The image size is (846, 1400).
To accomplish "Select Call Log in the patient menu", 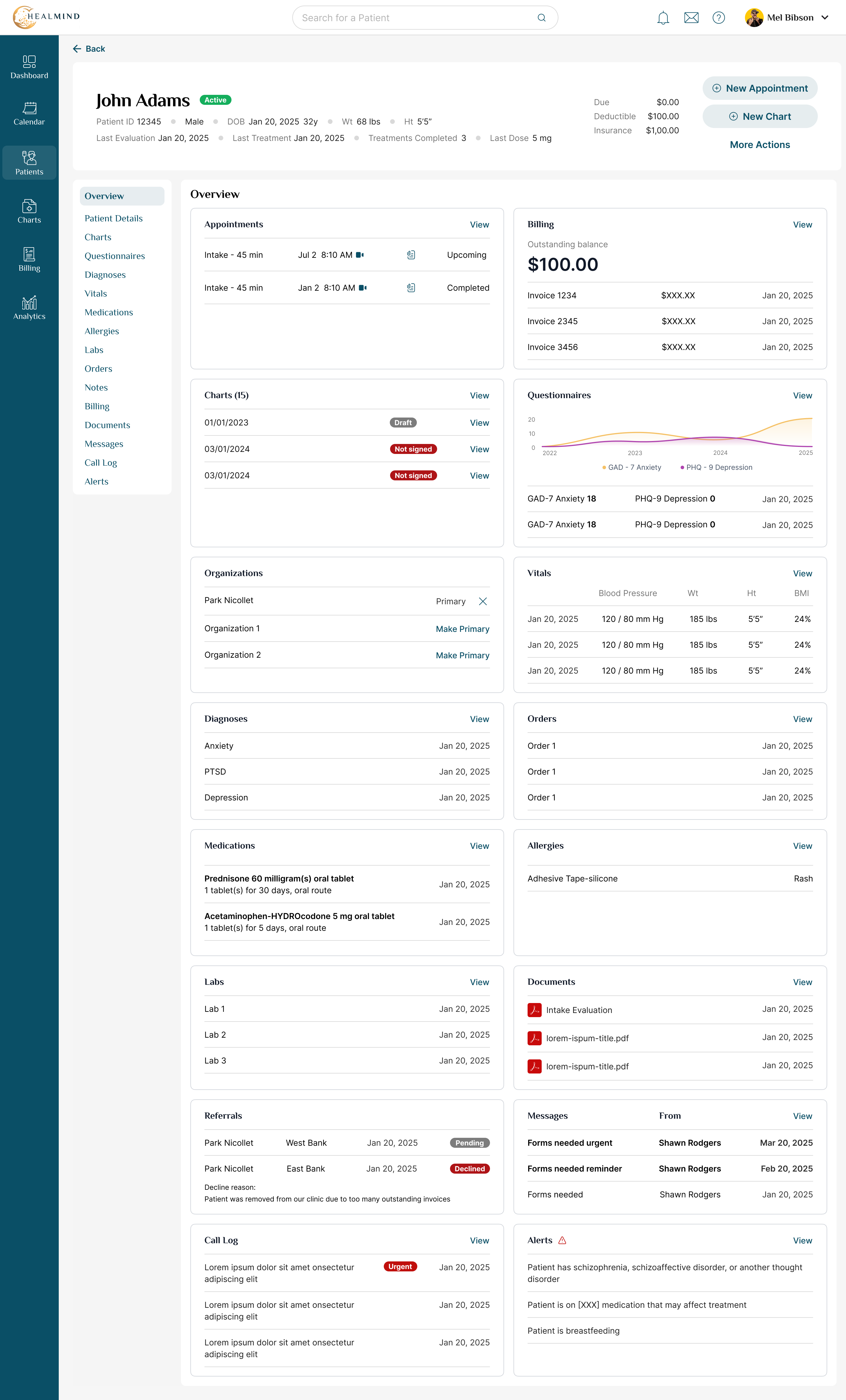I will [x=101, y=462].
